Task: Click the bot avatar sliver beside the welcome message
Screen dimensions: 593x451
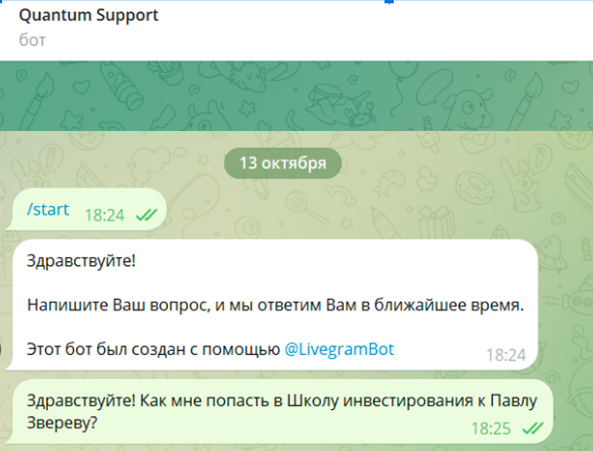Action: (1, 350)
